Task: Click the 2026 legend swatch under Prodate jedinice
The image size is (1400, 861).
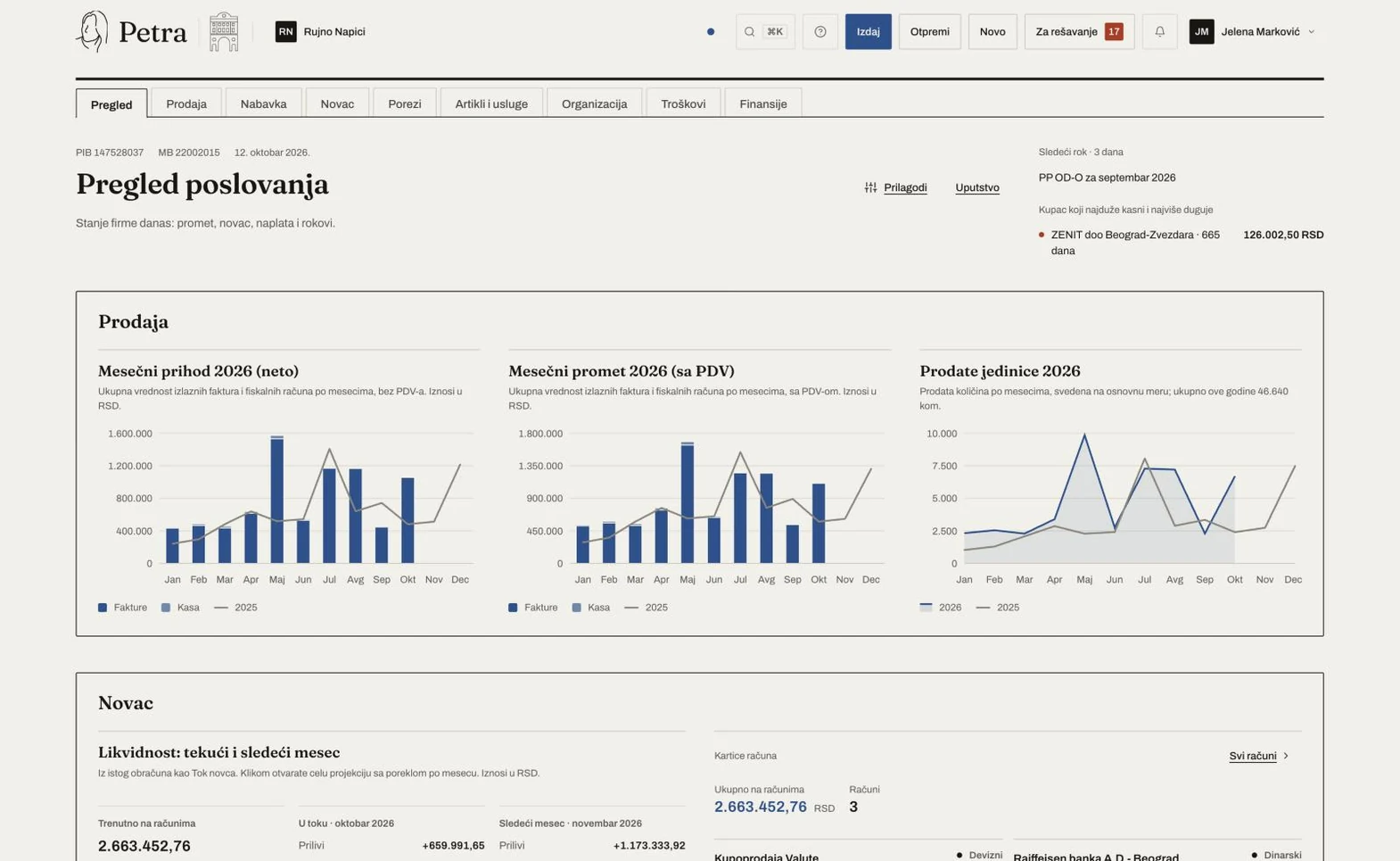Action: (x=926, y=608)
